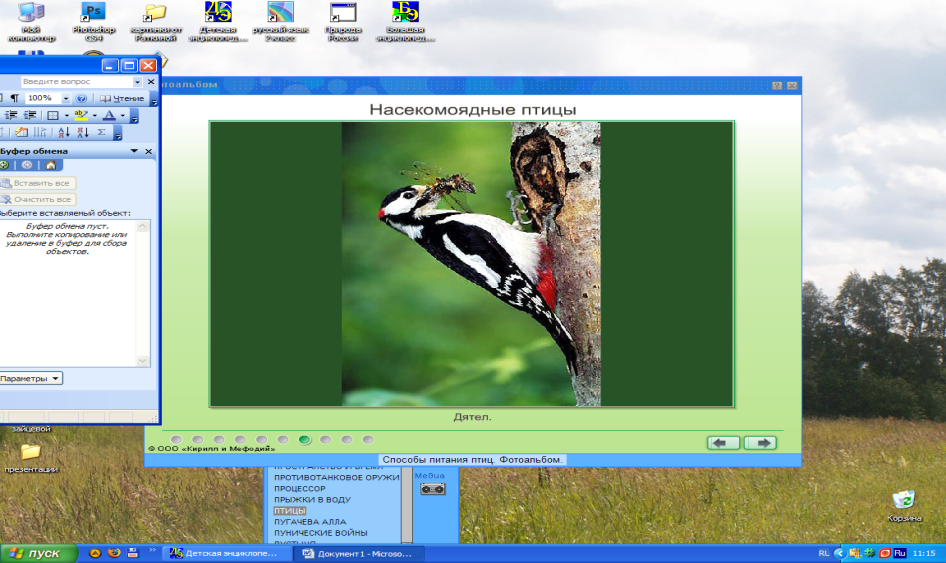Screen dimensions: 946x563
Task: Click the increase indent icon in Word
Action: tap(30, 115)
